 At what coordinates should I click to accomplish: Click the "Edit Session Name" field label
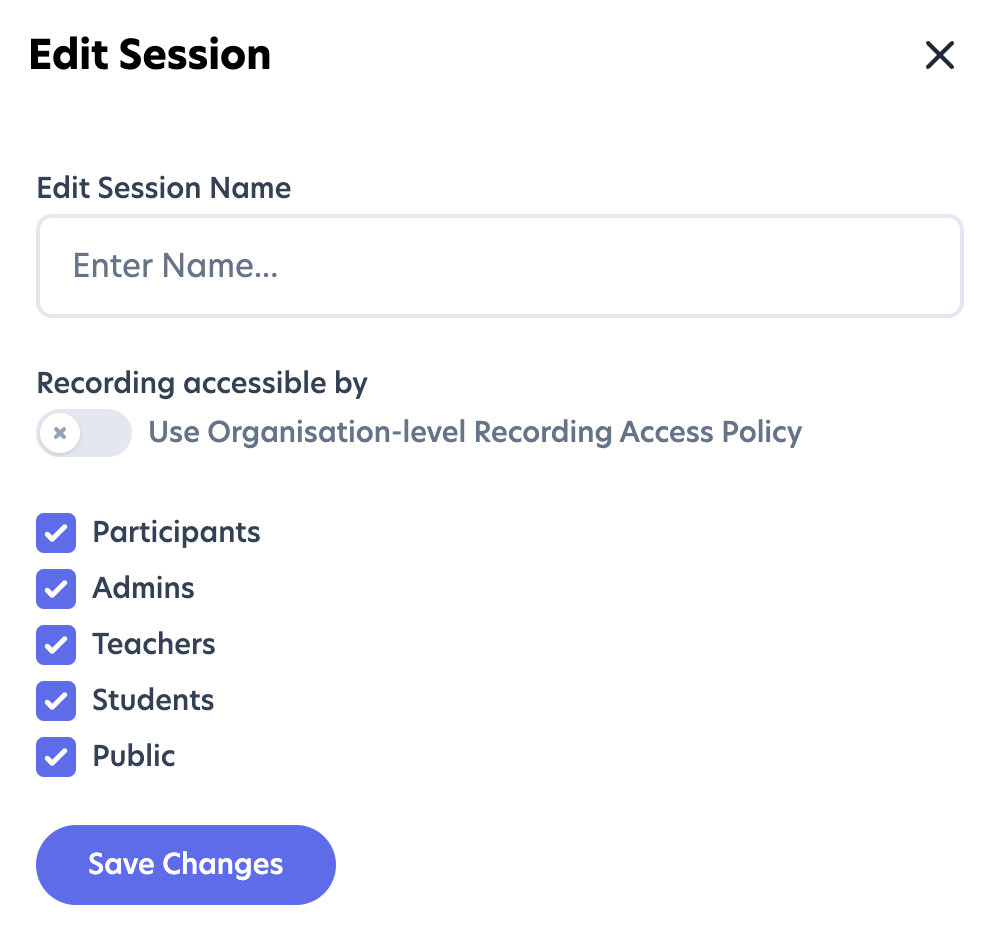[x=164, y=188]
